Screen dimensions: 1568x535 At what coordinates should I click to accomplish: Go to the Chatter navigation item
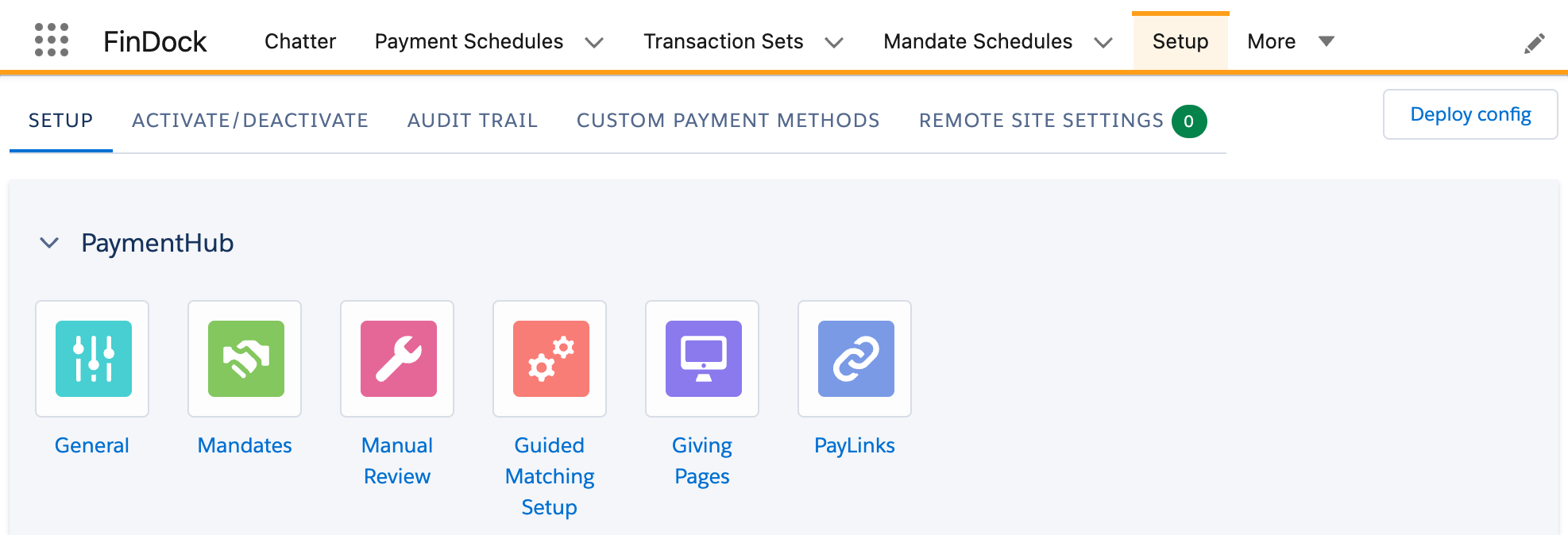pyautogui.click(x=299, y=41)
